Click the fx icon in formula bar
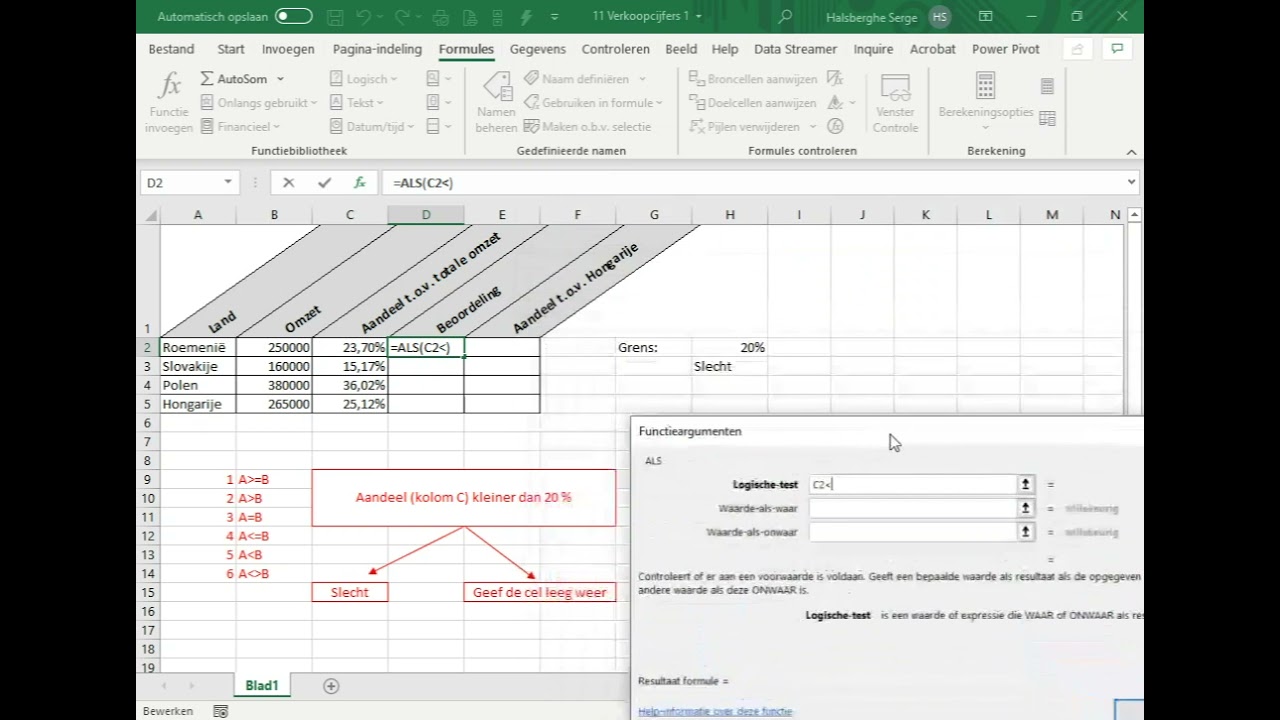 pos(359,183)
